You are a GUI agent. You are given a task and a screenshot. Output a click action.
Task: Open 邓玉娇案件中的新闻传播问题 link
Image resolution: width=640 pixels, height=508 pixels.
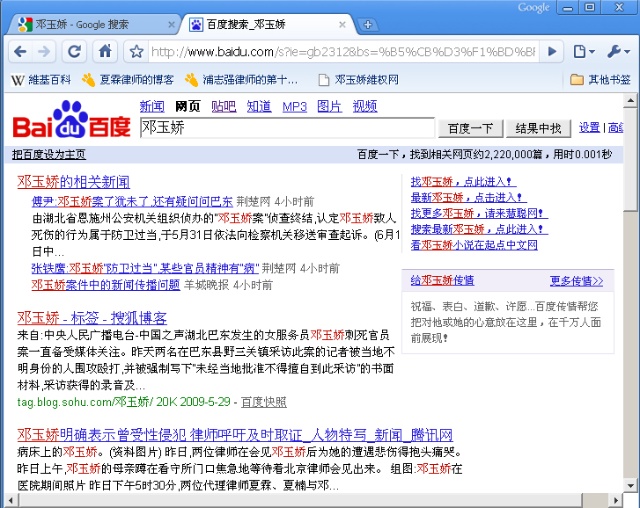pyautogui.click(x=106, y=285)
